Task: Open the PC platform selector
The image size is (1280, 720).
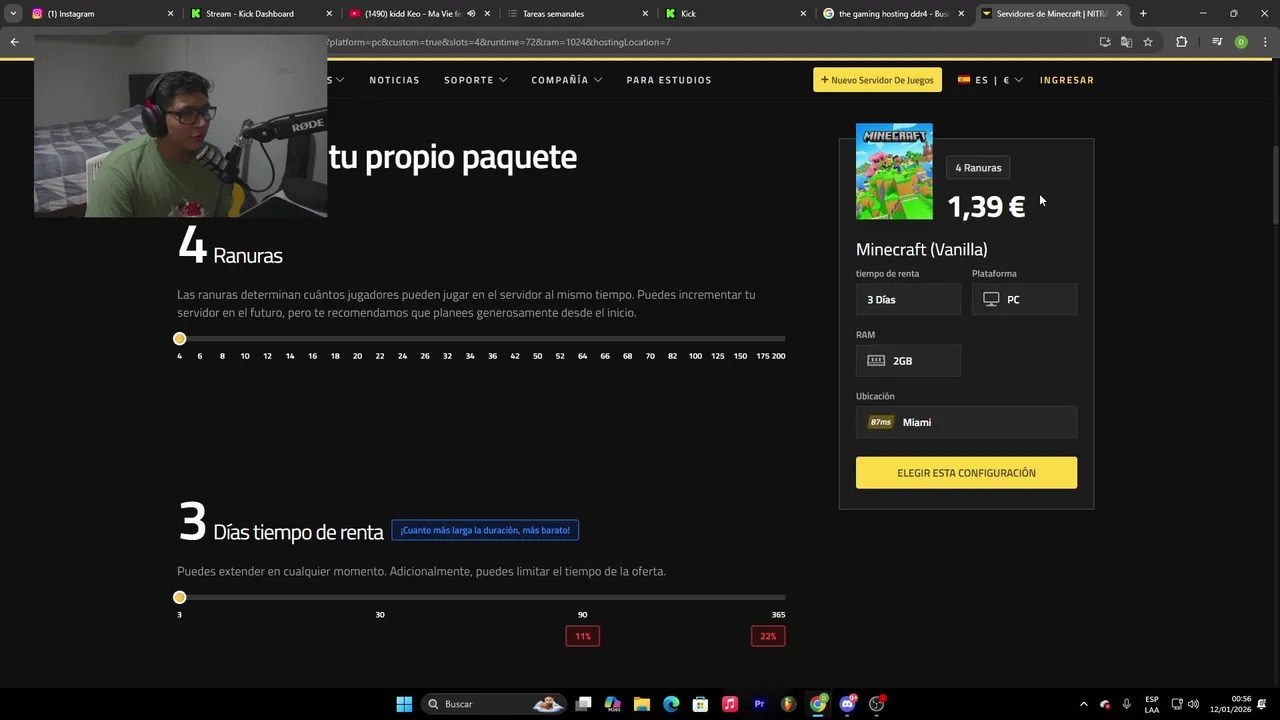Action: 1024,300
